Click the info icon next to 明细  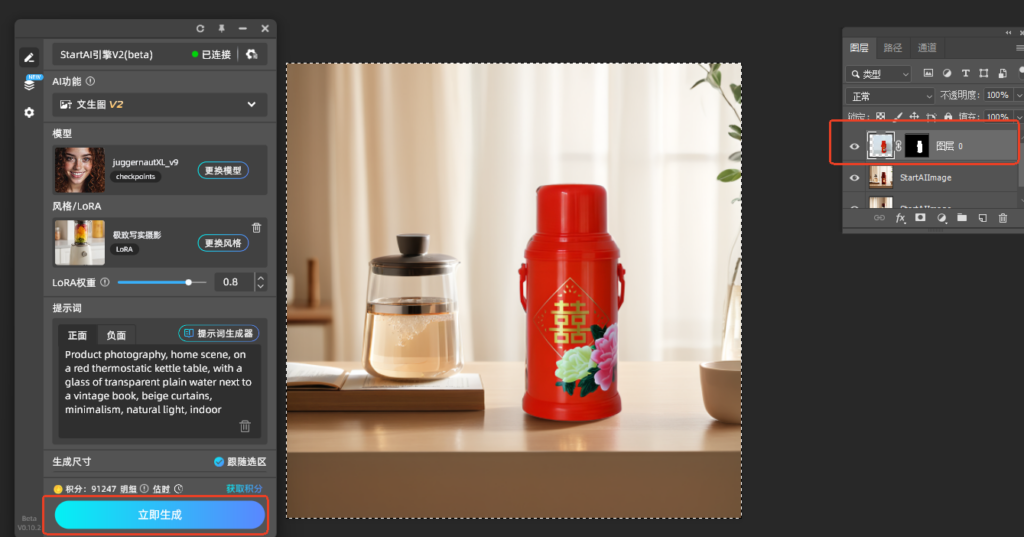pos(144,489)
